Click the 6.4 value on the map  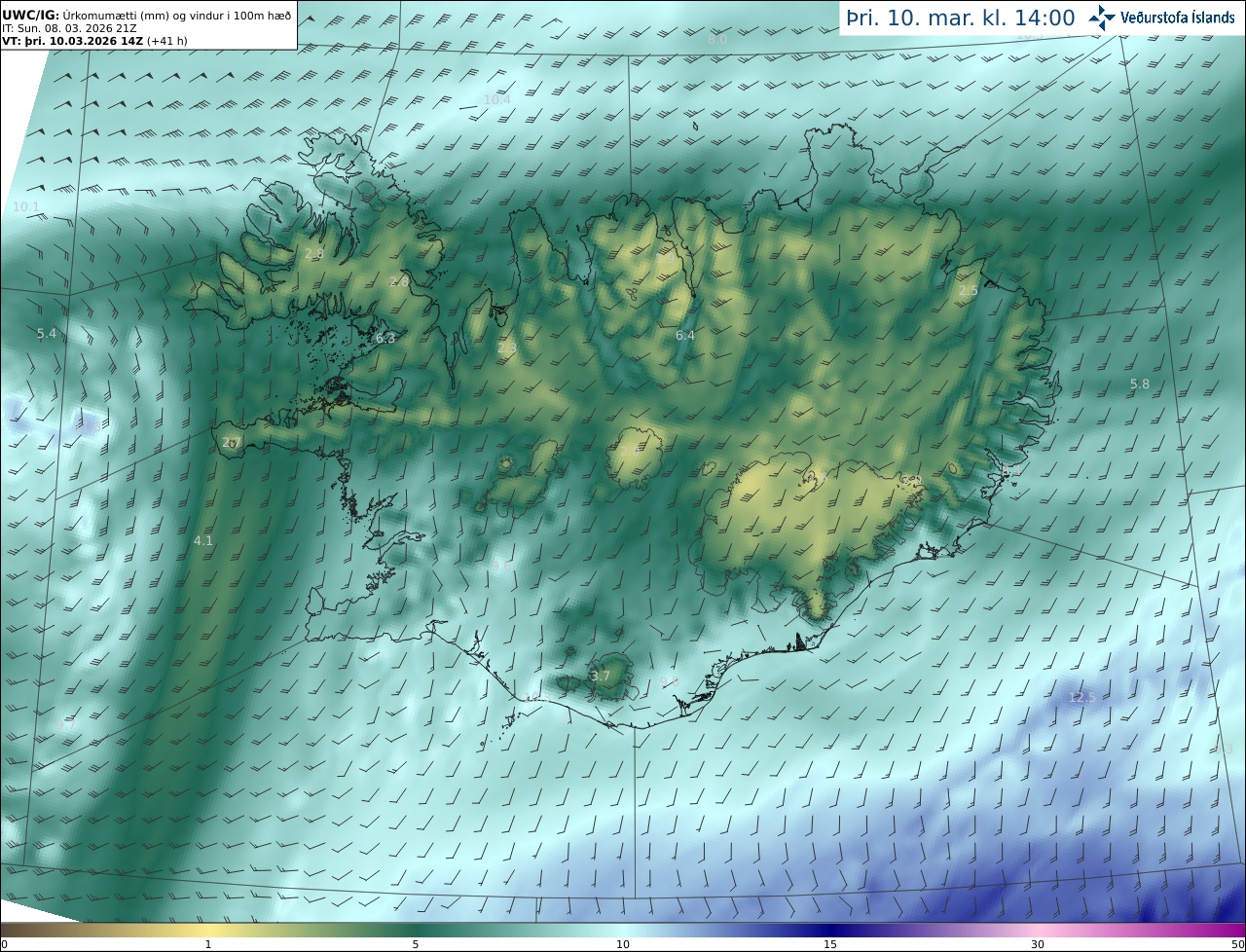tap(685, 335)
